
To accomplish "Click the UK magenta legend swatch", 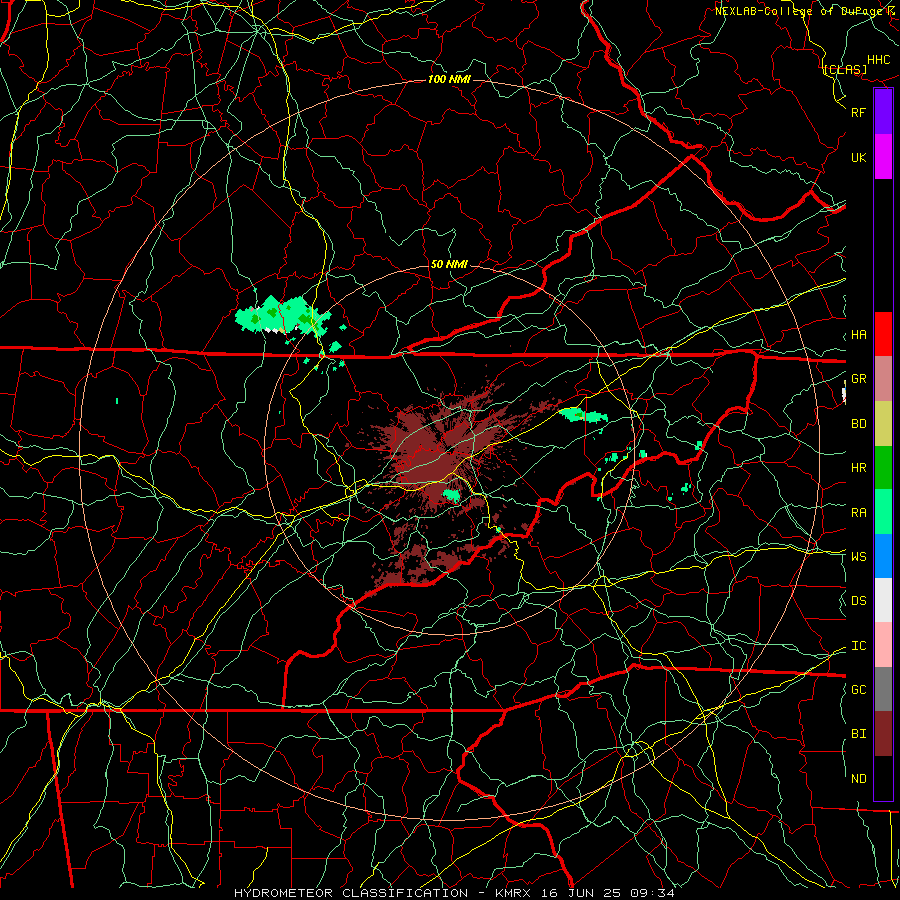I will click(883, 156).
